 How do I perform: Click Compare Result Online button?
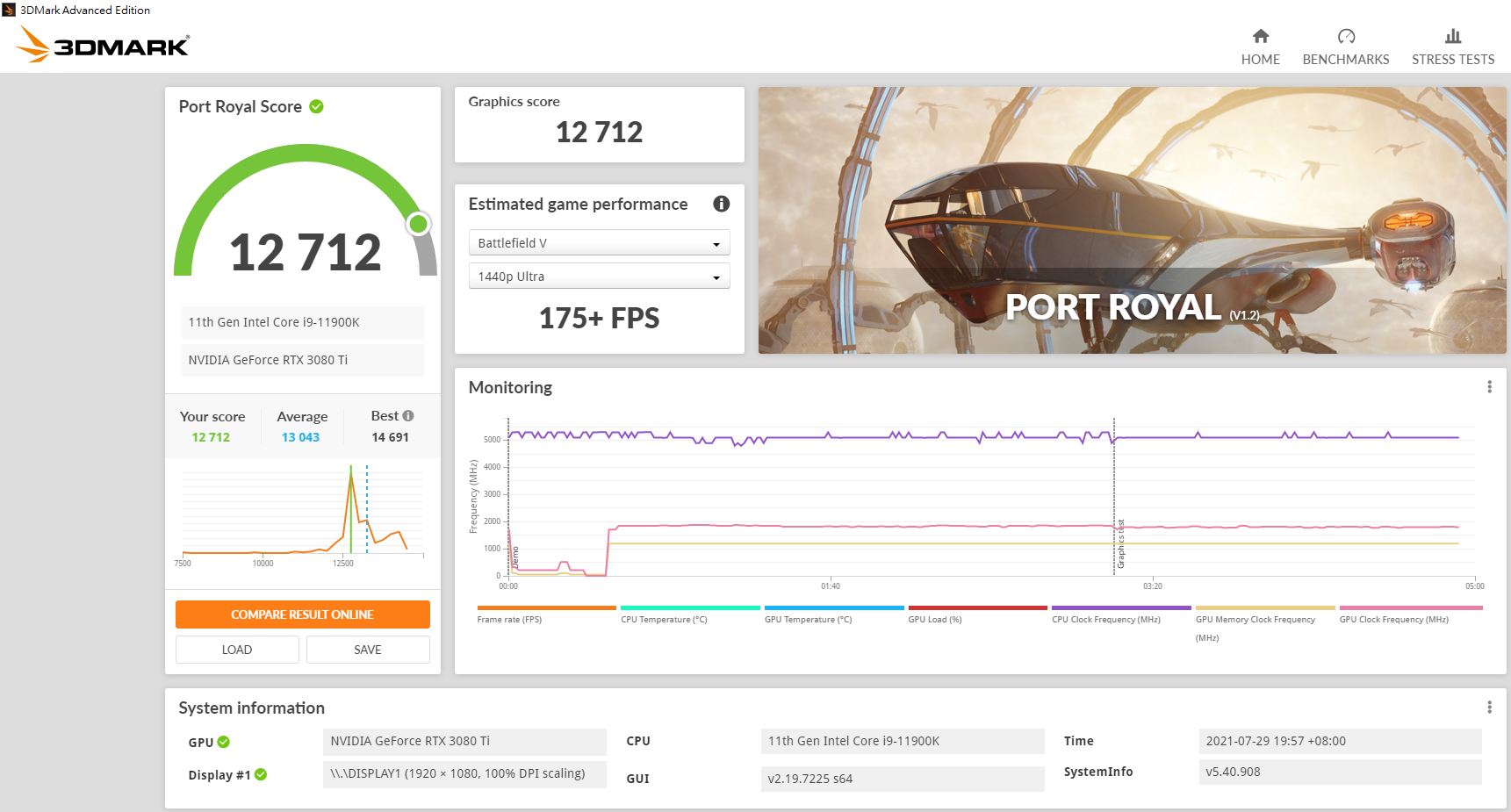click(303, 614)
